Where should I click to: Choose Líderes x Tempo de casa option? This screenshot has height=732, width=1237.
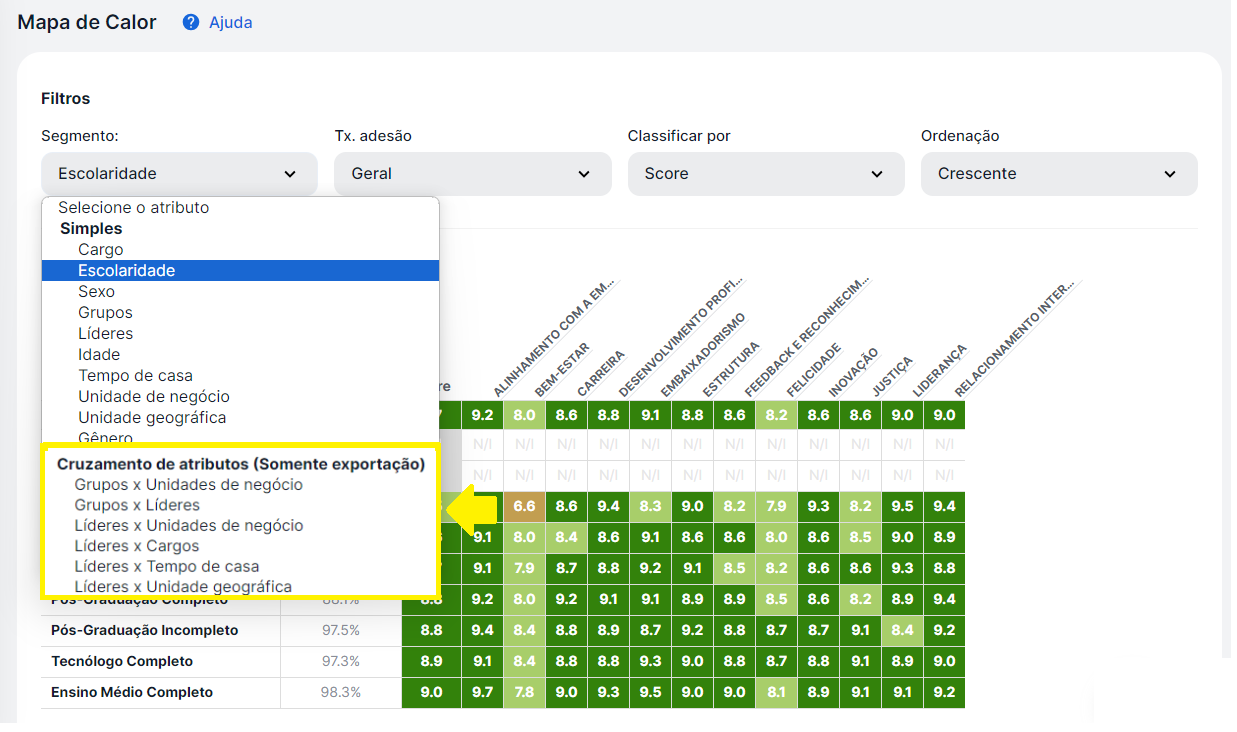pos(167,567)
